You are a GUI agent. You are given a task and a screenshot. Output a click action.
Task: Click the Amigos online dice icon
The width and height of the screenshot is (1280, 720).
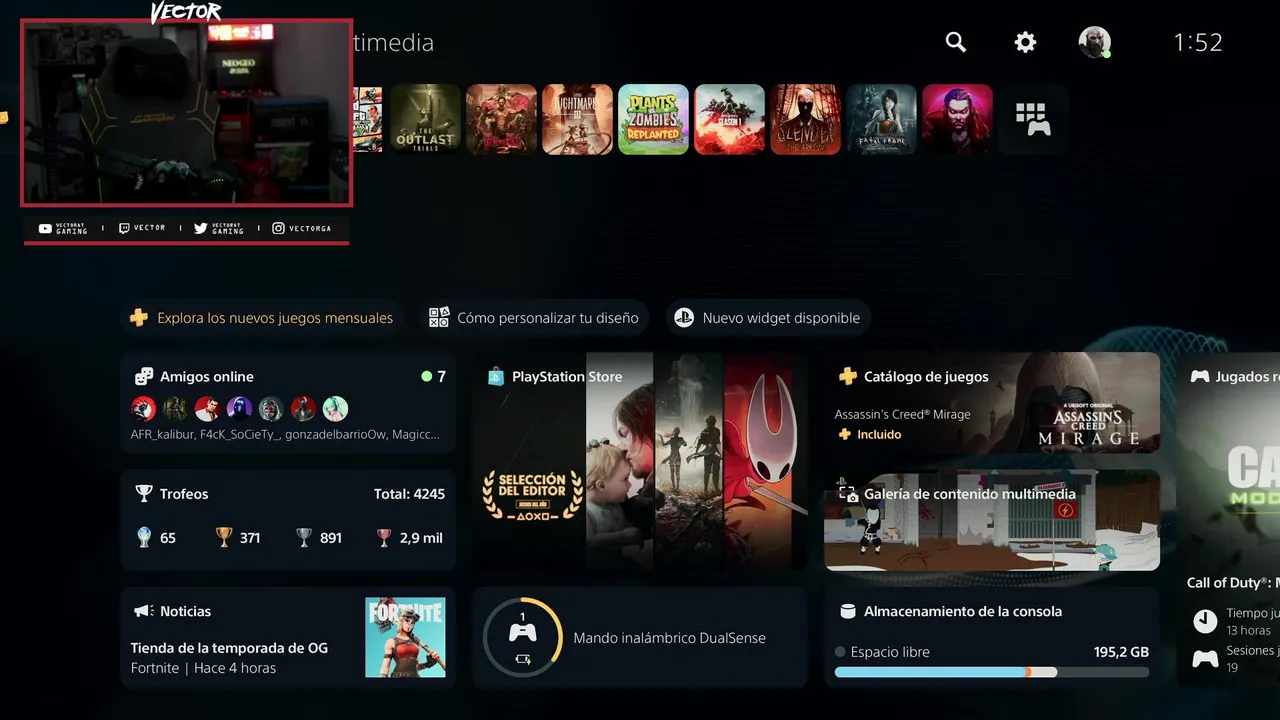coord(144,377)
